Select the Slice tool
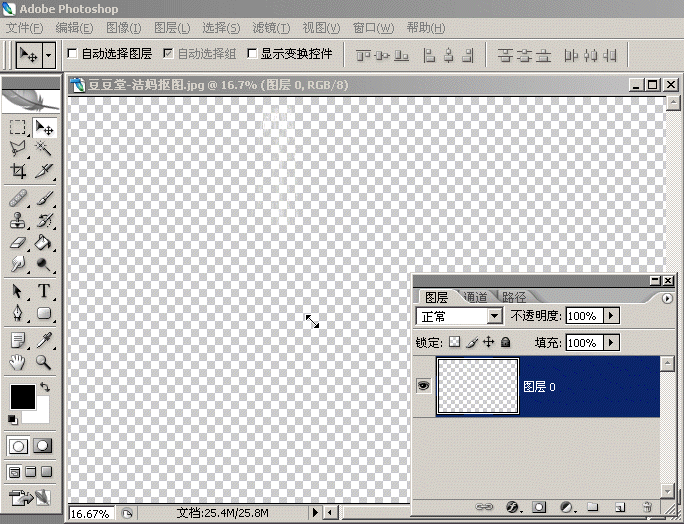Viewport: 684px width, 524px height. pyautogui.click(x=44, y=171)
